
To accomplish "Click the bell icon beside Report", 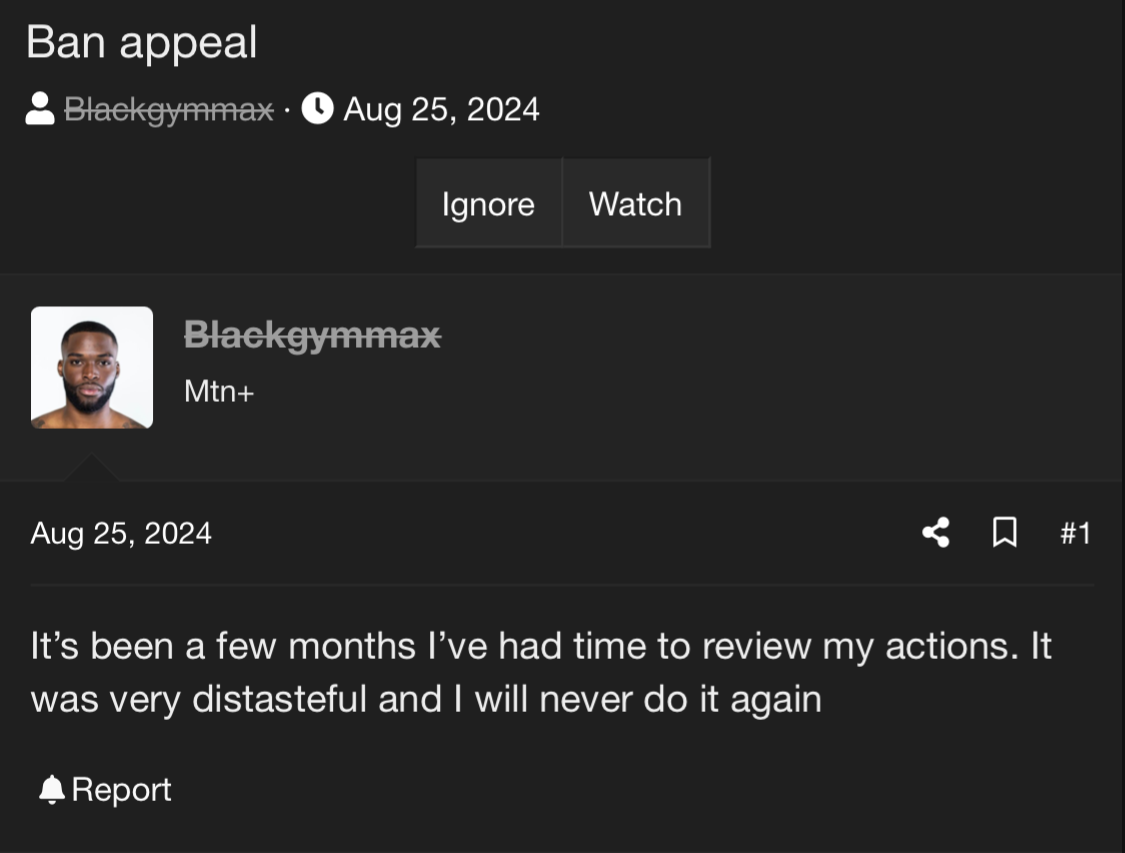I will [x=51, y=790].
